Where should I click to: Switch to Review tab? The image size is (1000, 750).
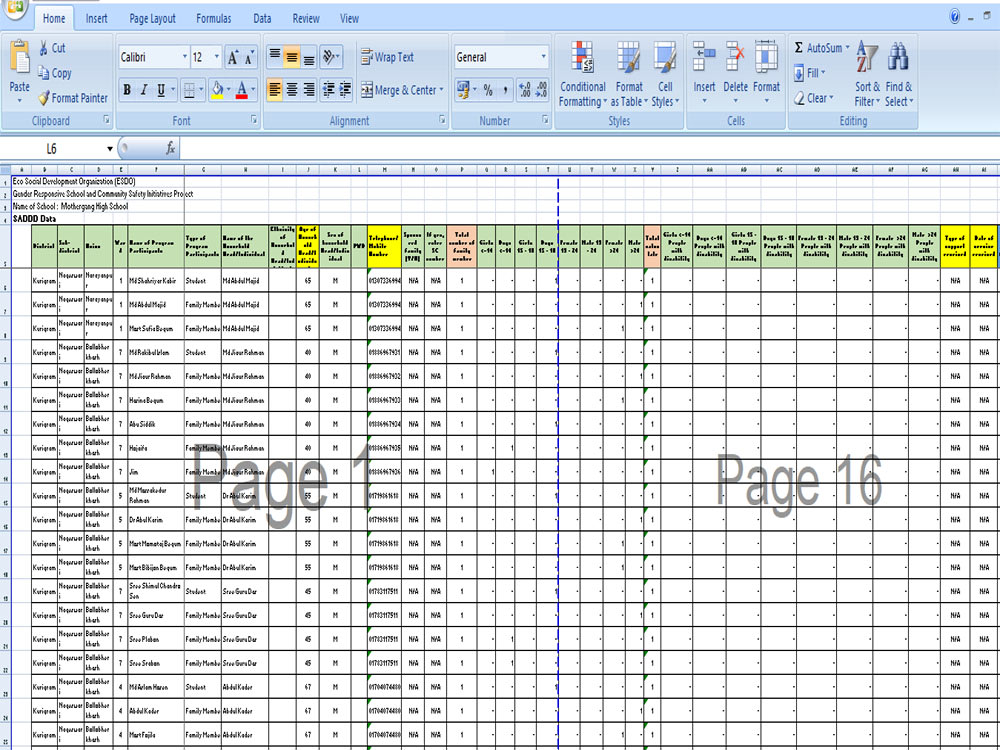coord(306,18)
